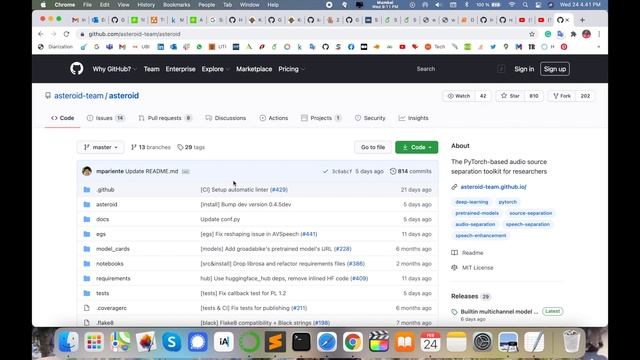The height and width of the screenshot is (360, 640).
Task: Switch to the Pull requests tab
Action: (165, 118)
